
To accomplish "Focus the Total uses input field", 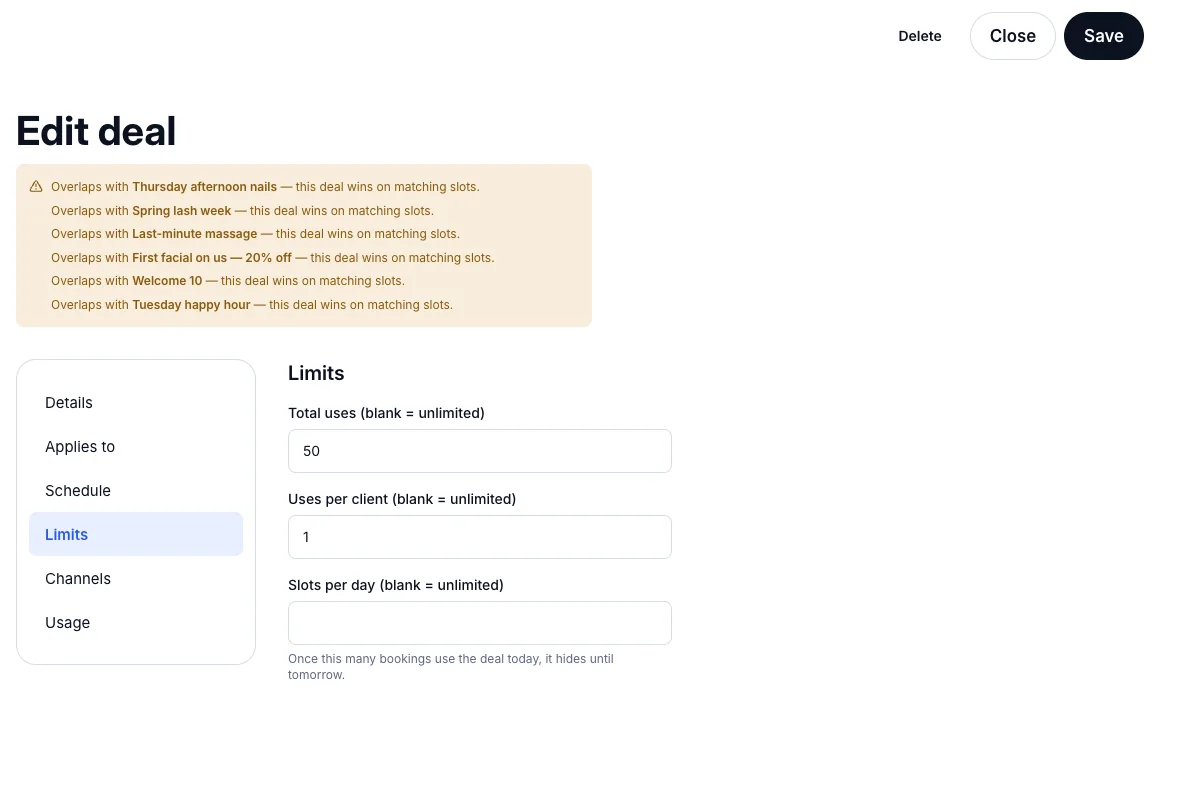I will [480, 451].
